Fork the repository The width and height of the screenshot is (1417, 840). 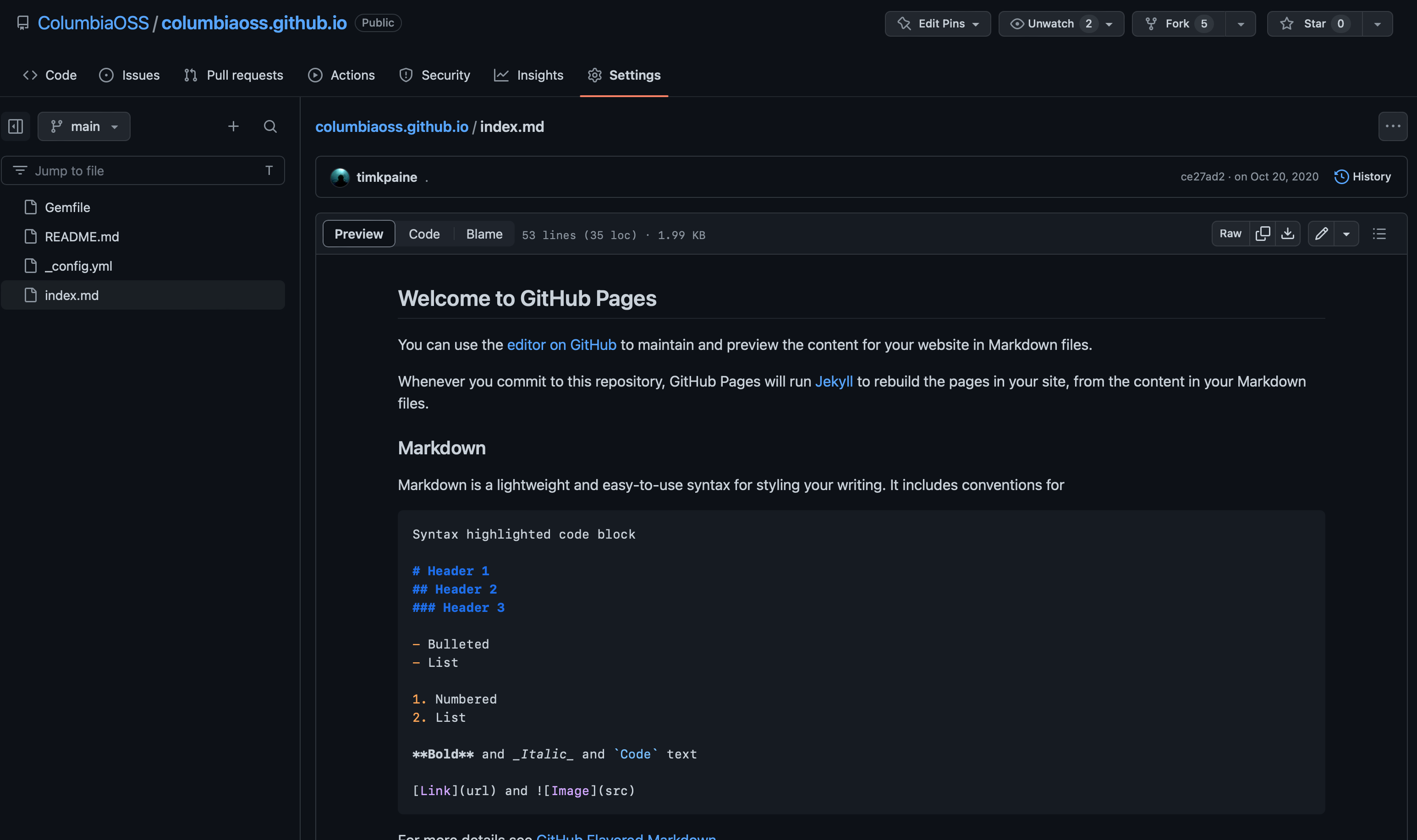tap(1179, 24)
